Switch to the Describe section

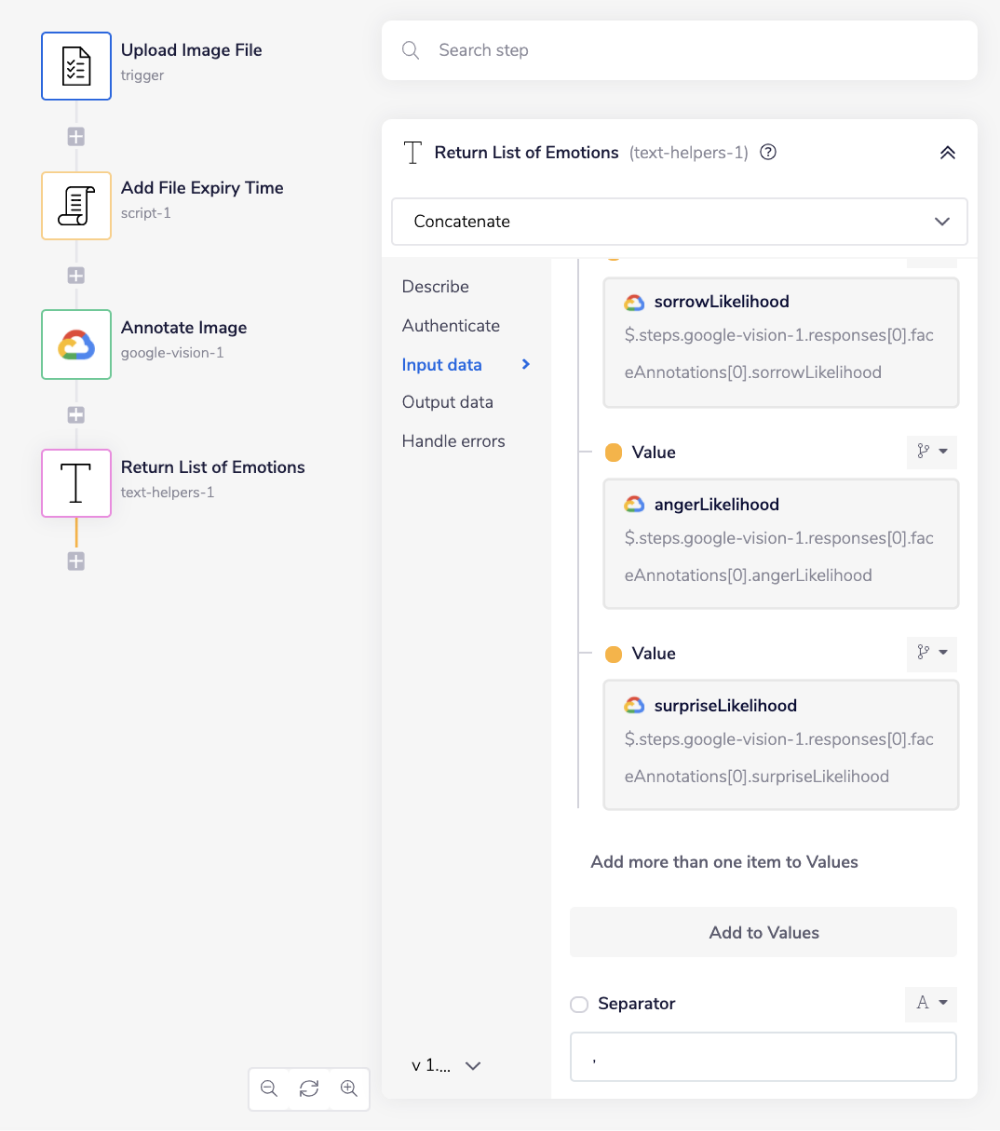[x=435, y=286]
